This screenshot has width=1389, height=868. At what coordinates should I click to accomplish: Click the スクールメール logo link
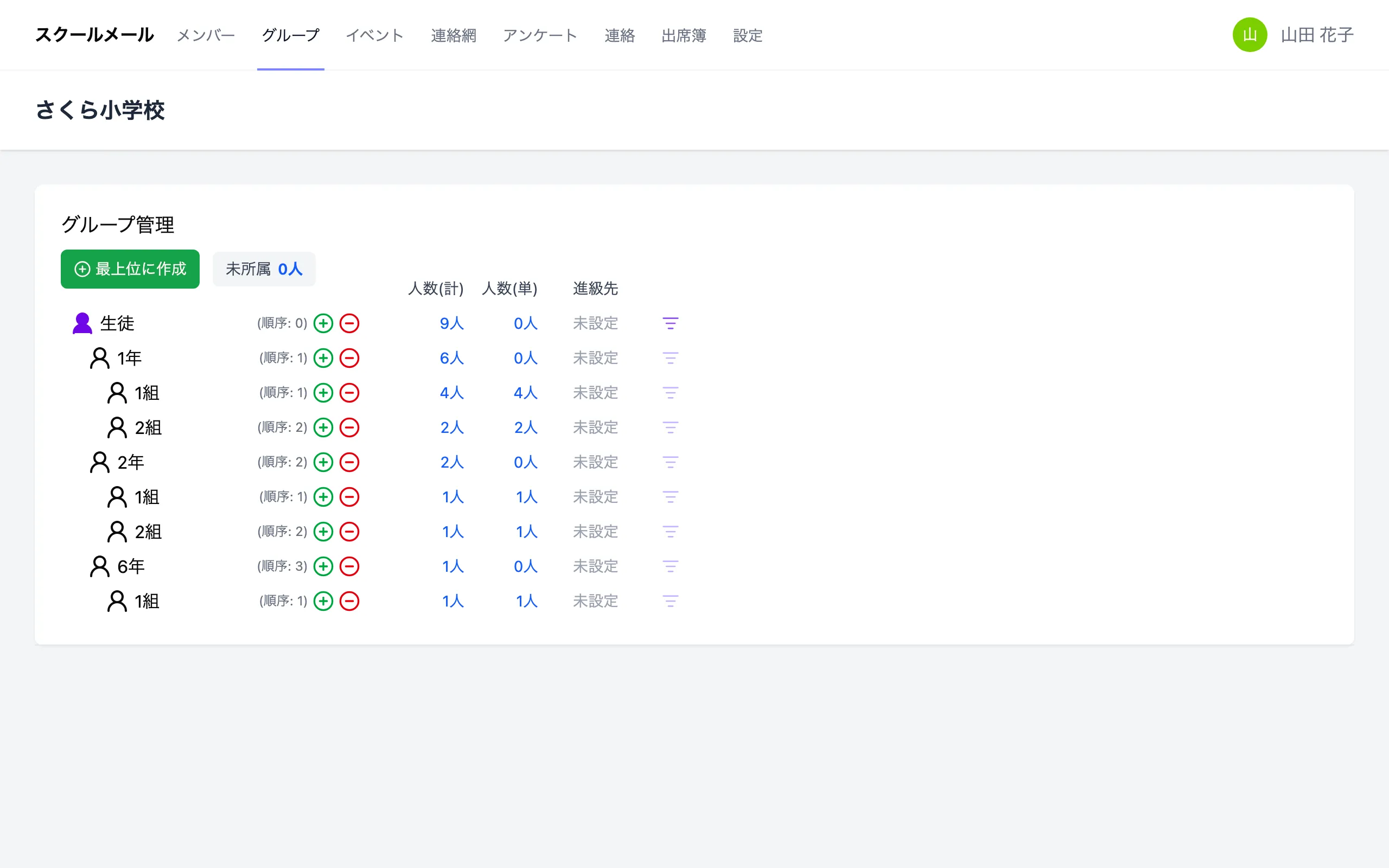(94, 35)
